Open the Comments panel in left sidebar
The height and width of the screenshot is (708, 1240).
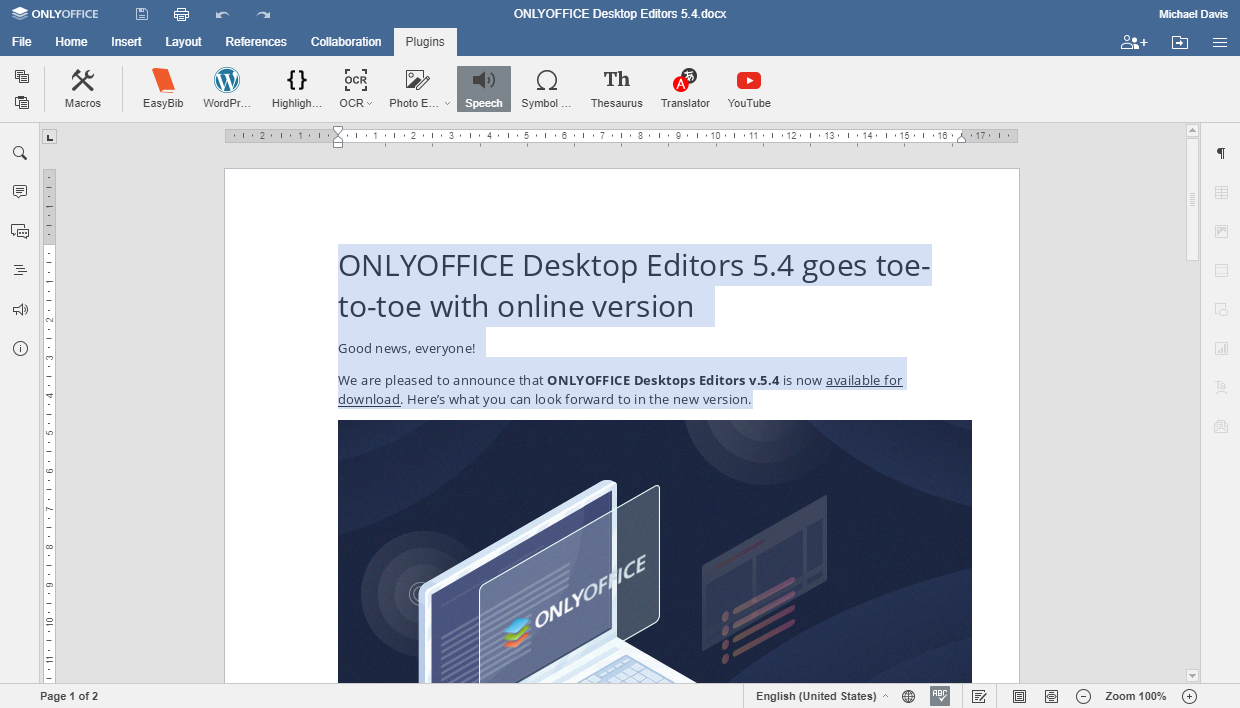coord(20,191)
